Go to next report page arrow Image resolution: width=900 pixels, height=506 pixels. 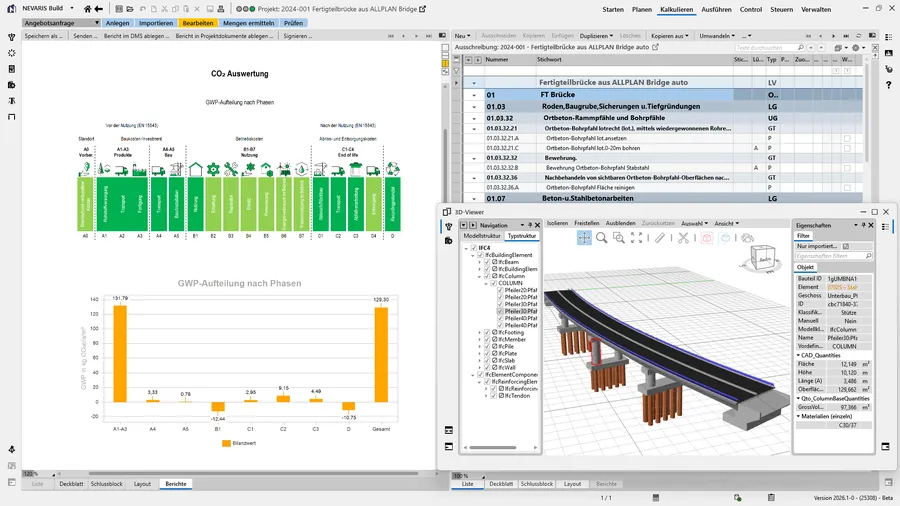(416, 36)
